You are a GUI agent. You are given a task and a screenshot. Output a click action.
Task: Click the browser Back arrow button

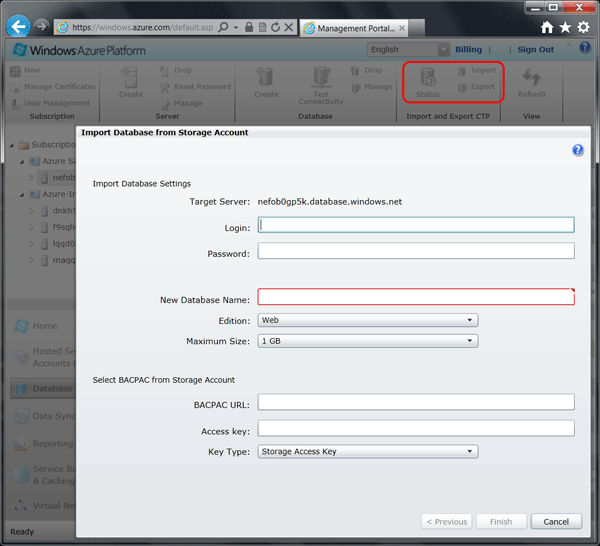click(18, 26)
